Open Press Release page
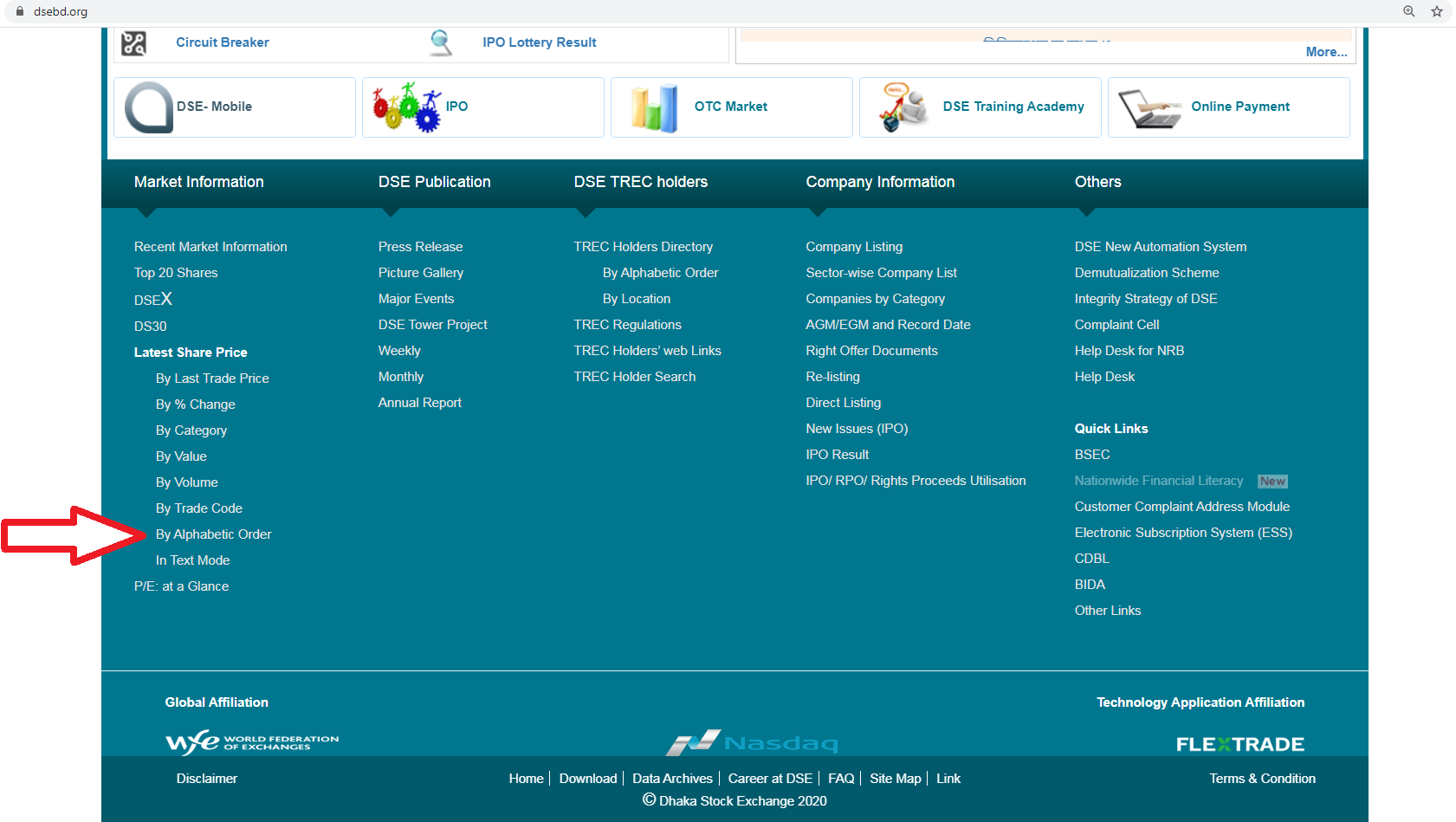Viewport: 1456px width, 822px height. [421, 247]
